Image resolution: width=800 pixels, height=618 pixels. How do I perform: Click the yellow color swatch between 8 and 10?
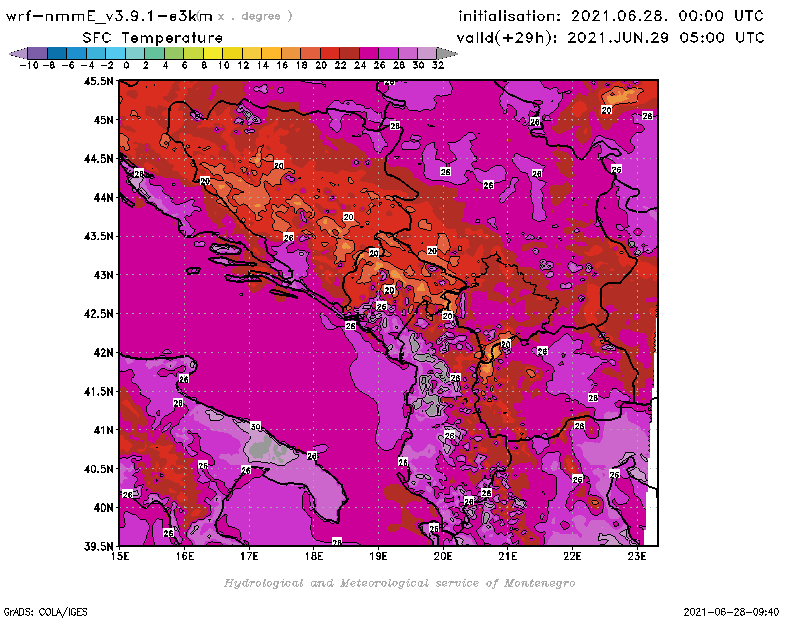click(x=213, y=52)
